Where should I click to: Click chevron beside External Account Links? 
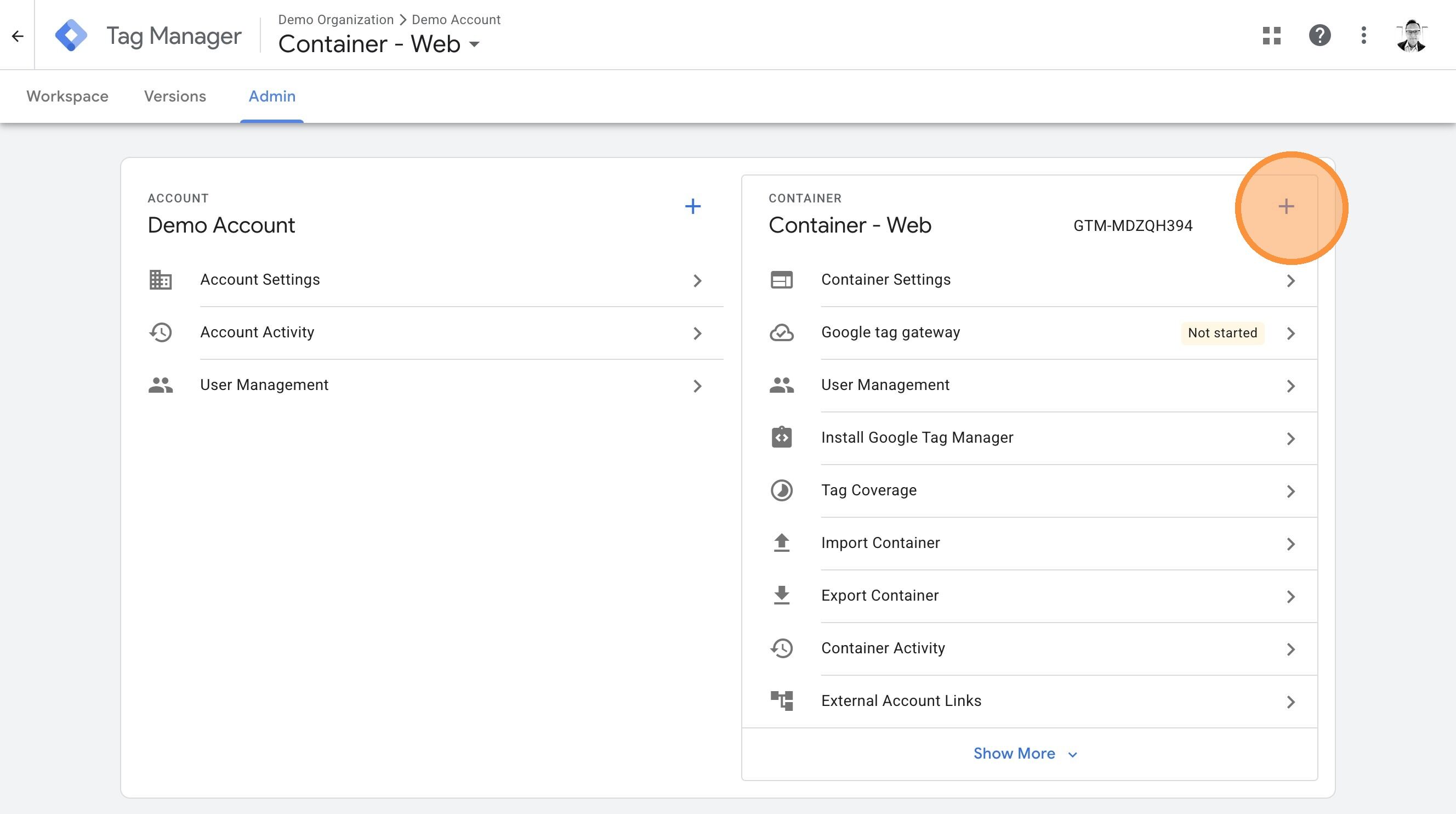pos(1290,702)
